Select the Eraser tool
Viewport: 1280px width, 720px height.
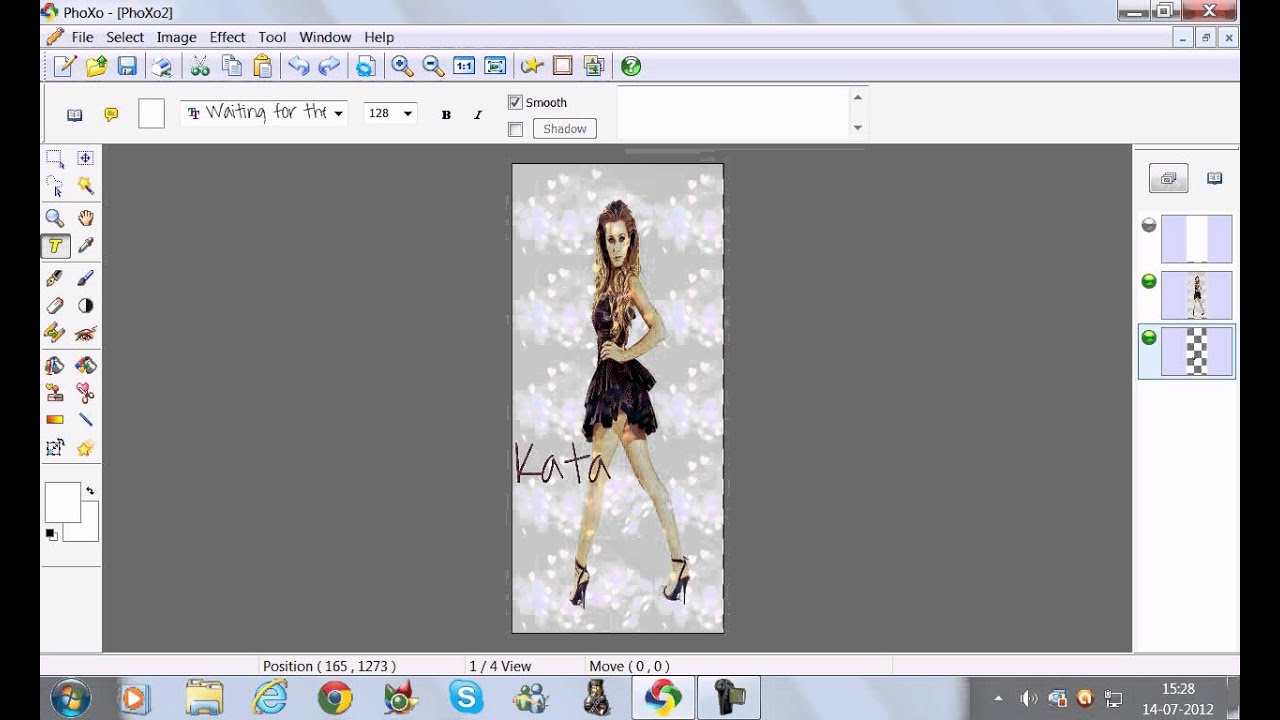coord(55,306)
